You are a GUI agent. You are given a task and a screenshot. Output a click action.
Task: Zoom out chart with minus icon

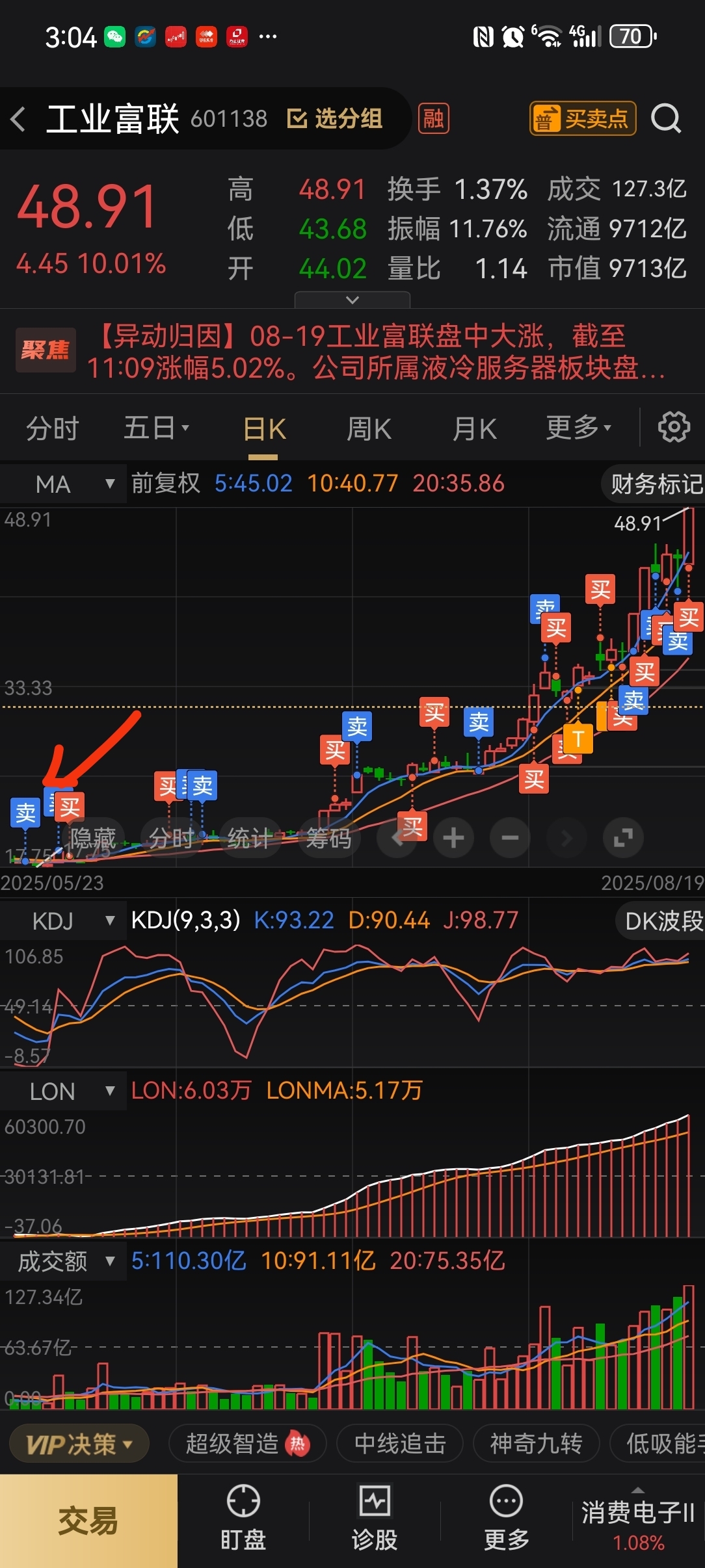point(510,838)
